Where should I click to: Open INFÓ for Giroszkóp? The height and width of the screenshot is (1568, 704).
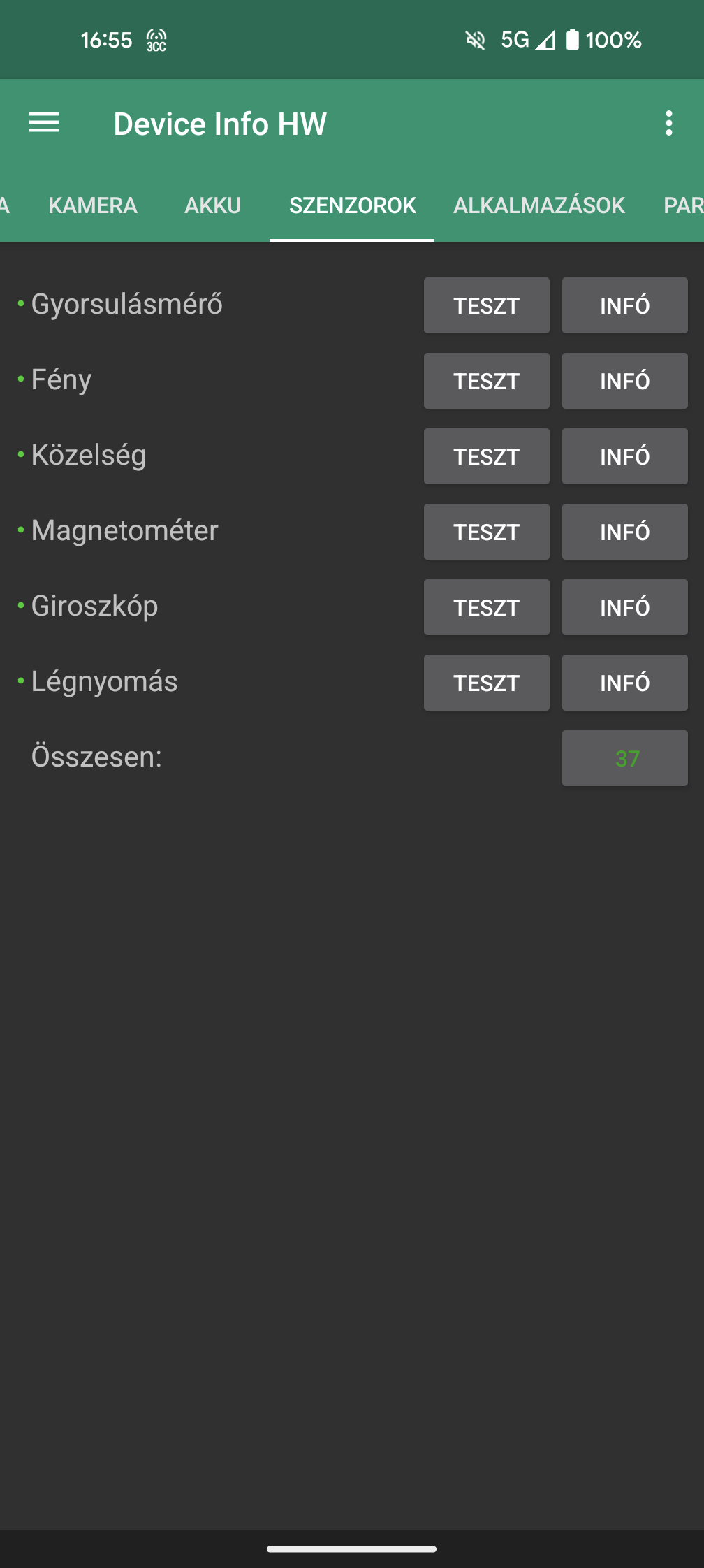pyautogui.click(x=625, y=607)
